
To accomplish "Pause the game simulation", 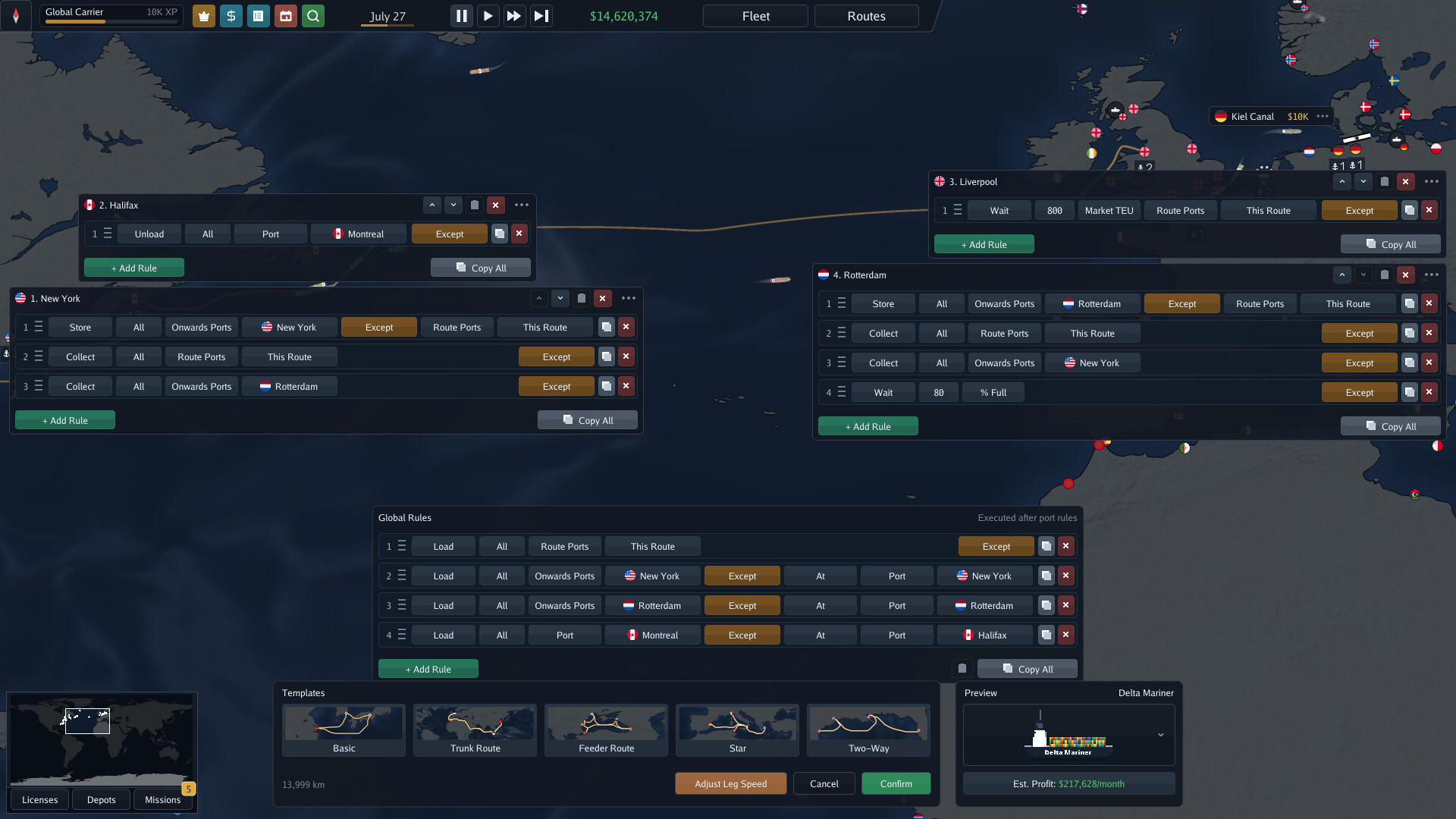I will pyautogui.click(x=461, y=16).
